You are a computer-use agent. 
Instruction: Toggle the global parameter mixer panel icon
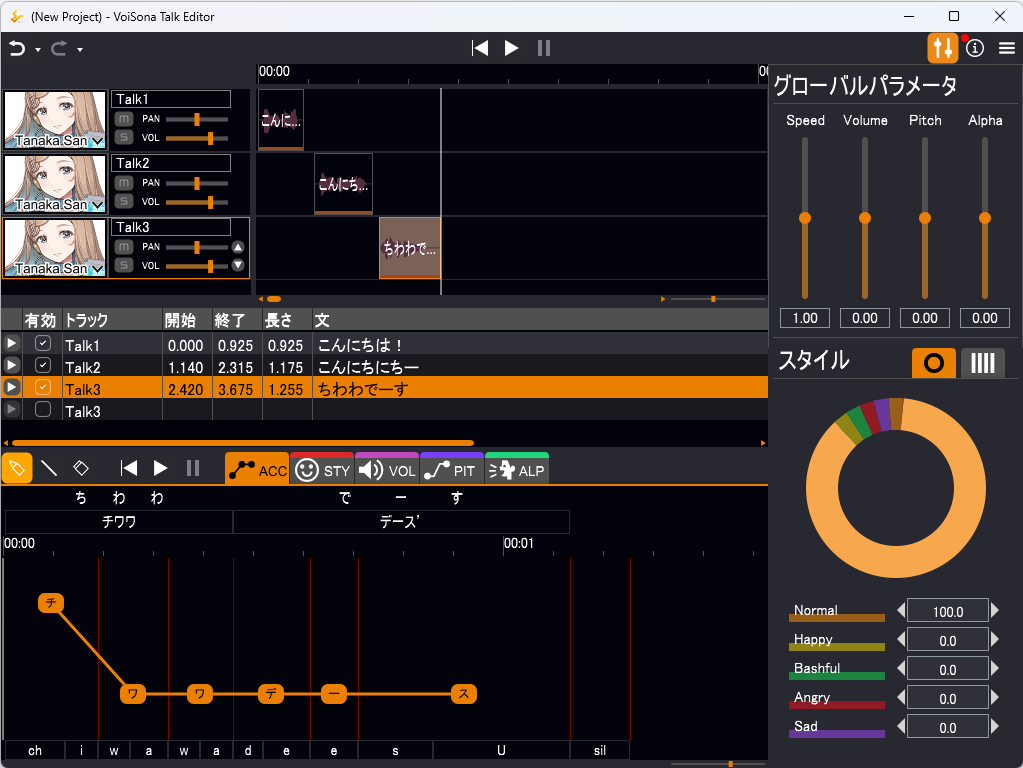pyautogui.click(x=943, y=48)
